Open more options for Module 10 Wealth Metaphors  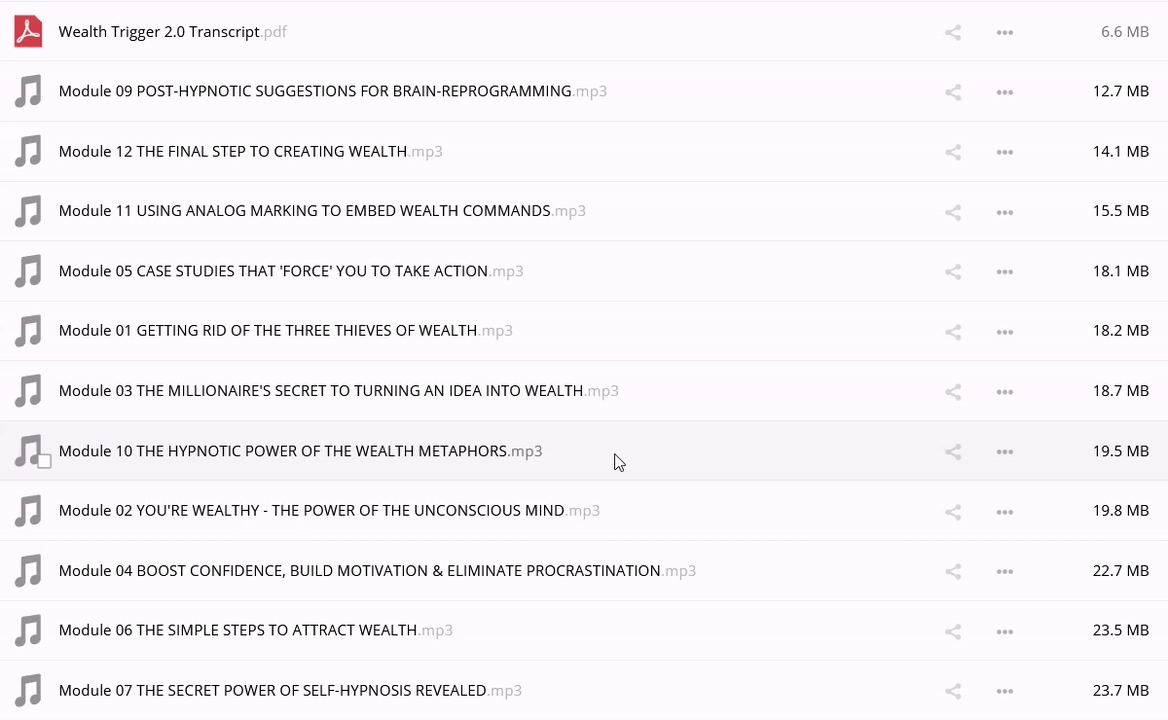tap(1005, 452)
